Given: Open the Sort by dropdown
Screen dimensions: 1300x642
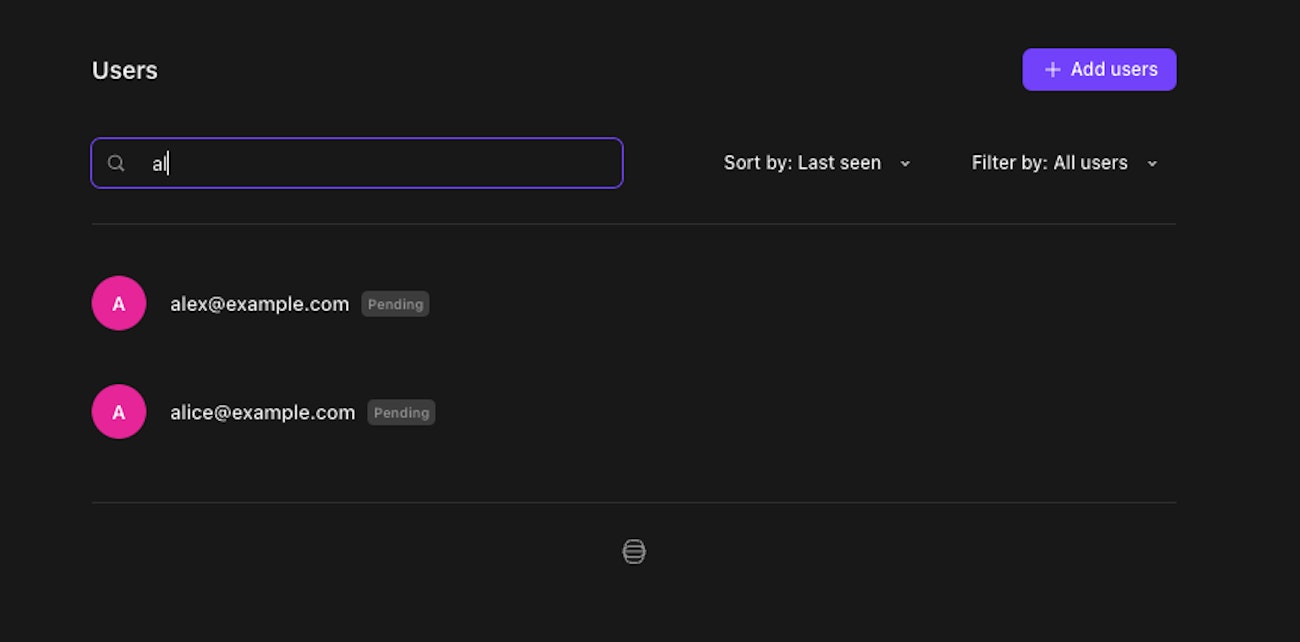Looking at the screenshot, I should 816,163.
